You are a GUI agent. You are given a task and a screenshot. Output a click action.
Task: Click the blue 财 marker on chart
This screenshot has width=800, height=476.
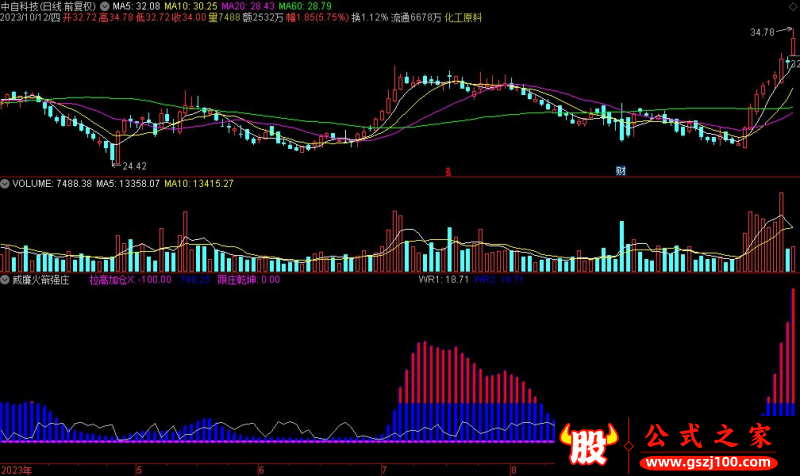(x=620, y=171)
